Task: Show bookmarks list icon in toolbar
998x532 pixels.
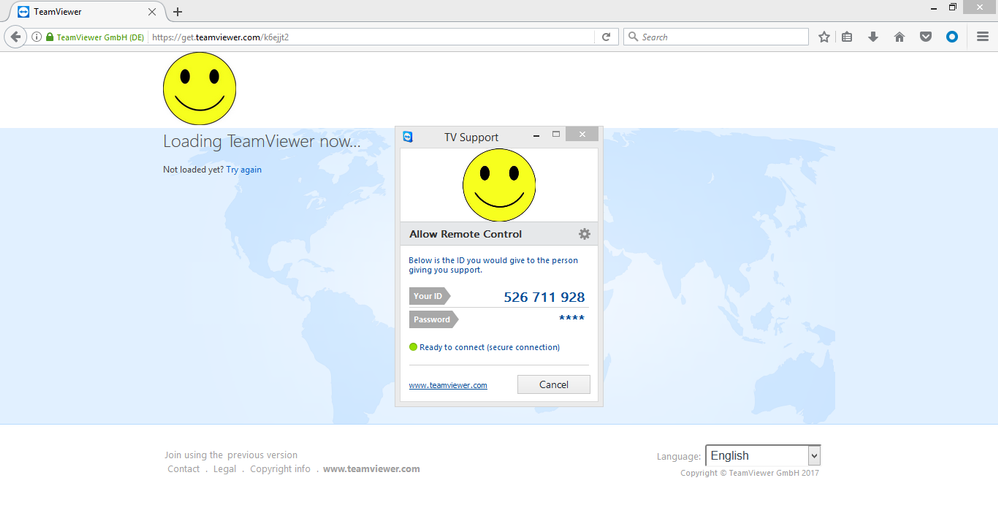Action: pyautogui.click(x=847, y=37)
